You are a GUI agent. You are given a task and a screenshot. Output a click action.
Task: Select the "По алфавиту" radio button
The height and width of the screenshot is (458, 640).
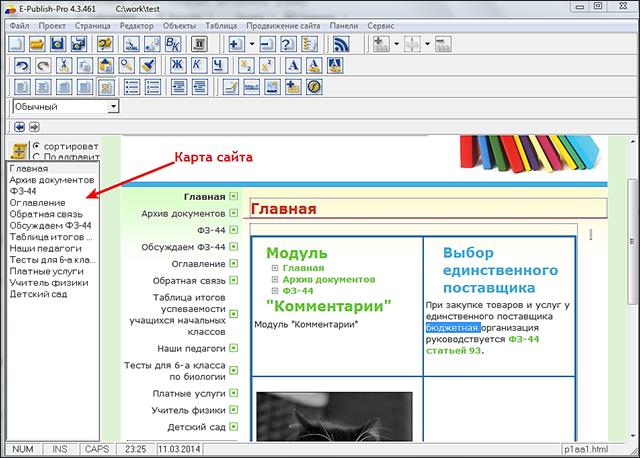coord(37,157)
